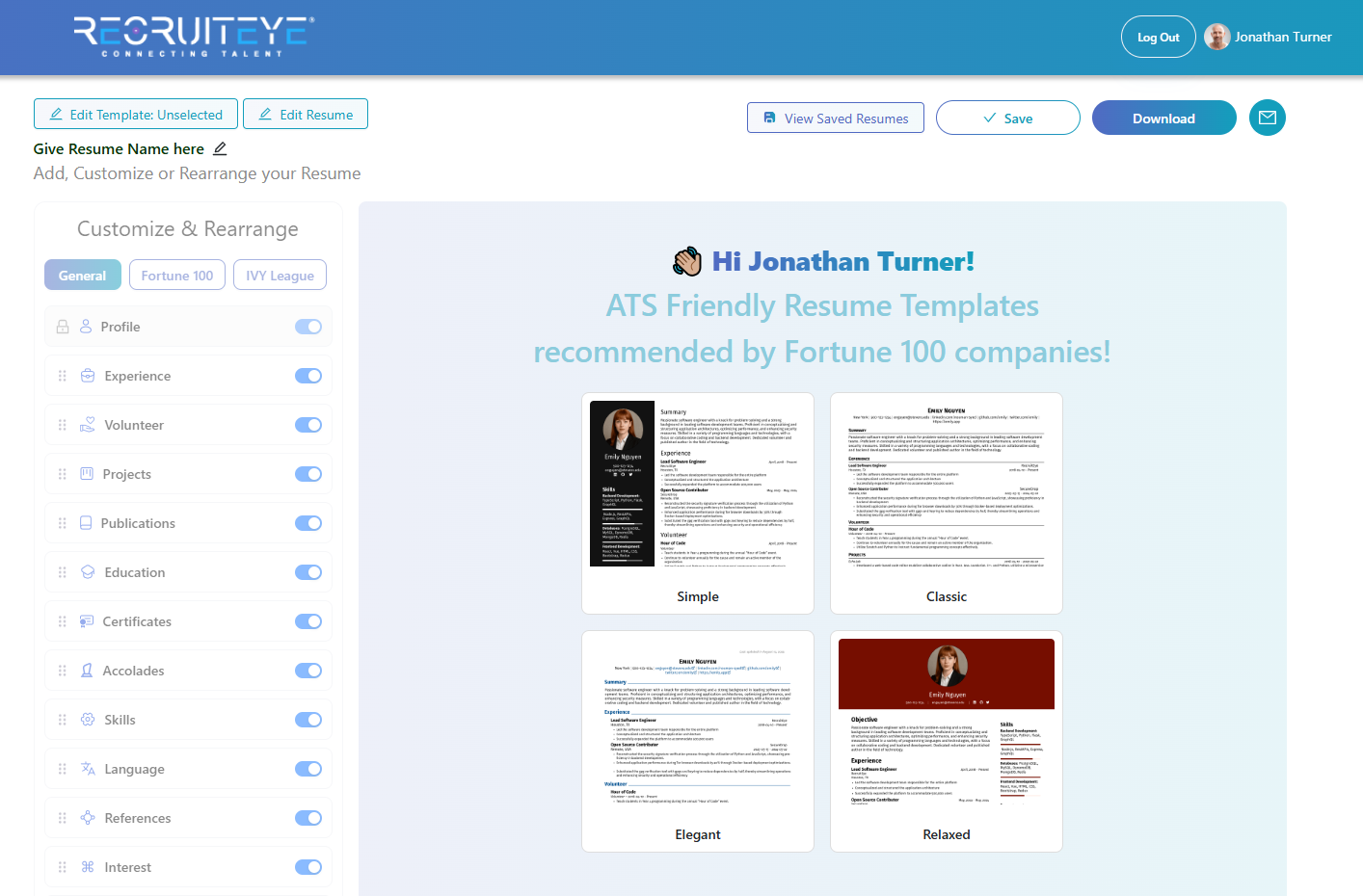1363x896 pixels.
Task: Click the lock icon on Profile row
Action: [63, 327]
